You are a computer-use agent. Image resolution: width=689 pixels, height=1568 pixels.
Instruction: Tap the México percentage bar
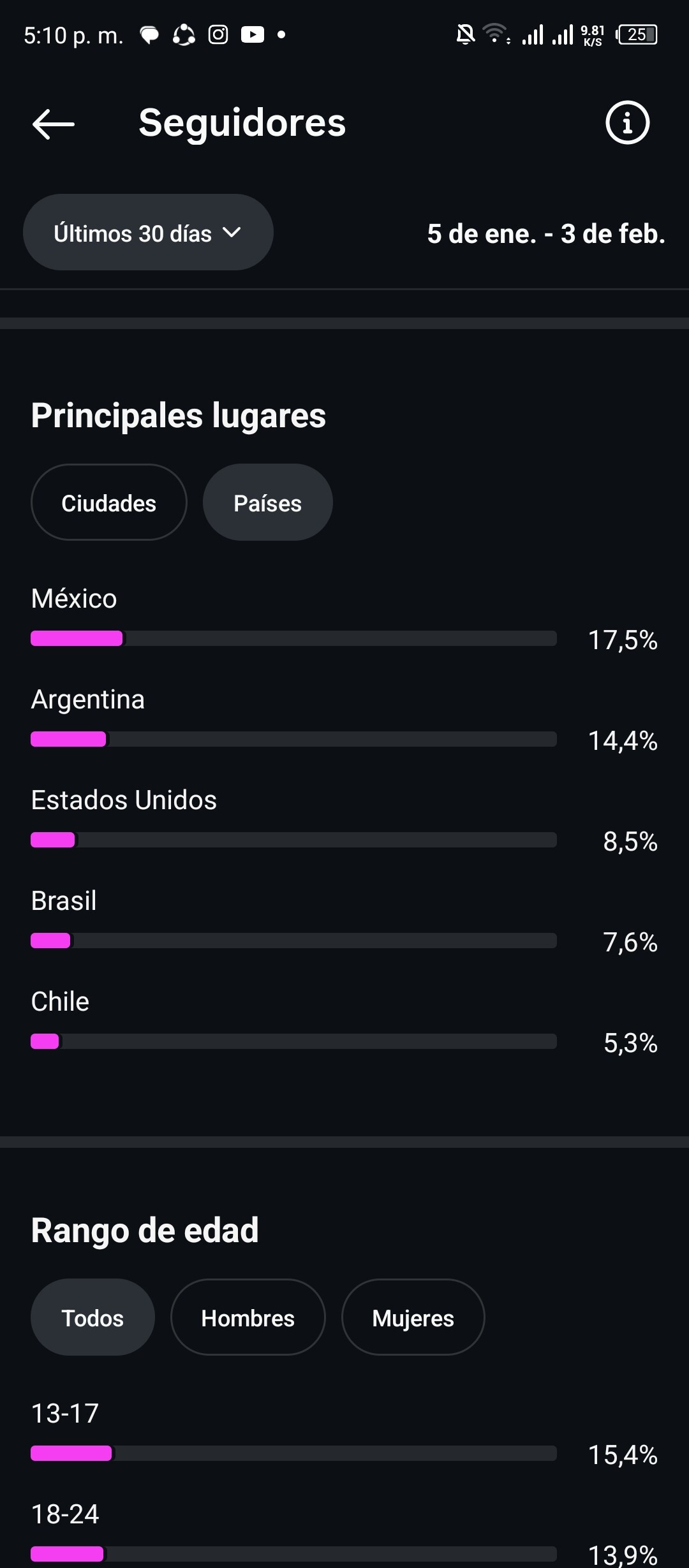[293, 638]
